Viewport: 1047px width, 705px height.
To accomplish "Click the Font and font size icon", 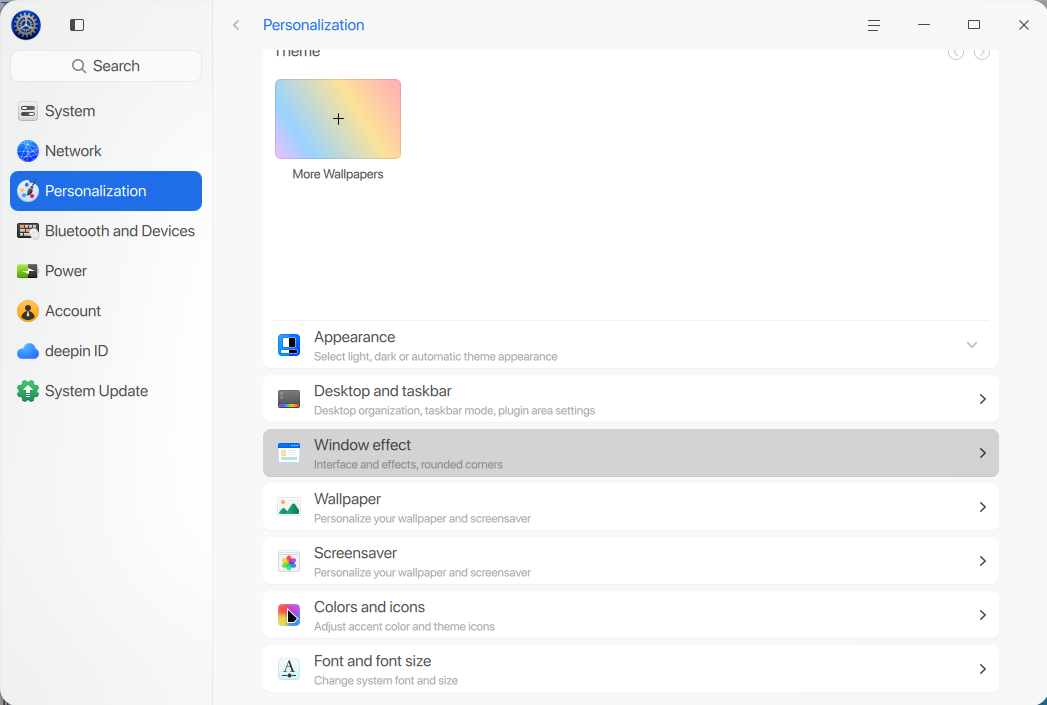I will coord(289,670).
